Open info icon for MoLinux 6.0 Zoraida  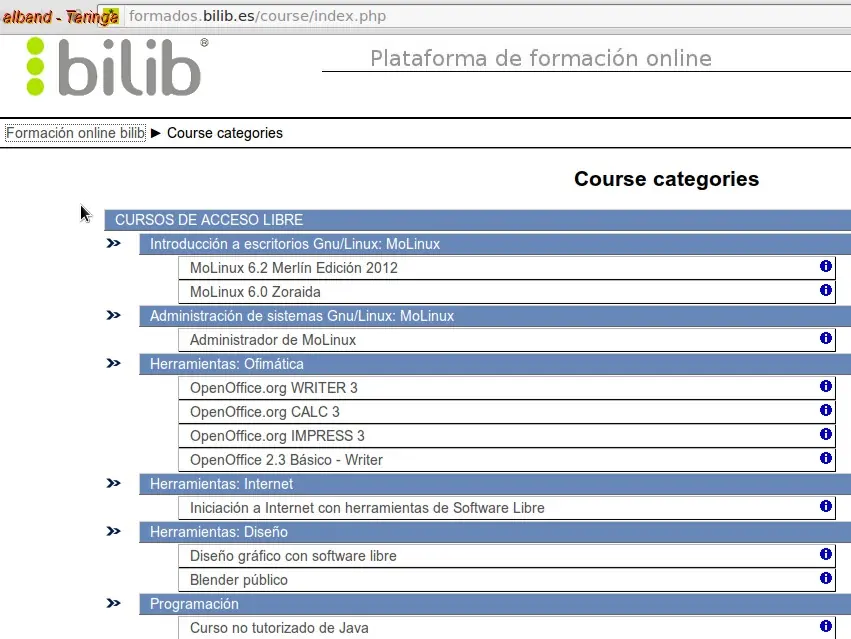tap(825, 290)
